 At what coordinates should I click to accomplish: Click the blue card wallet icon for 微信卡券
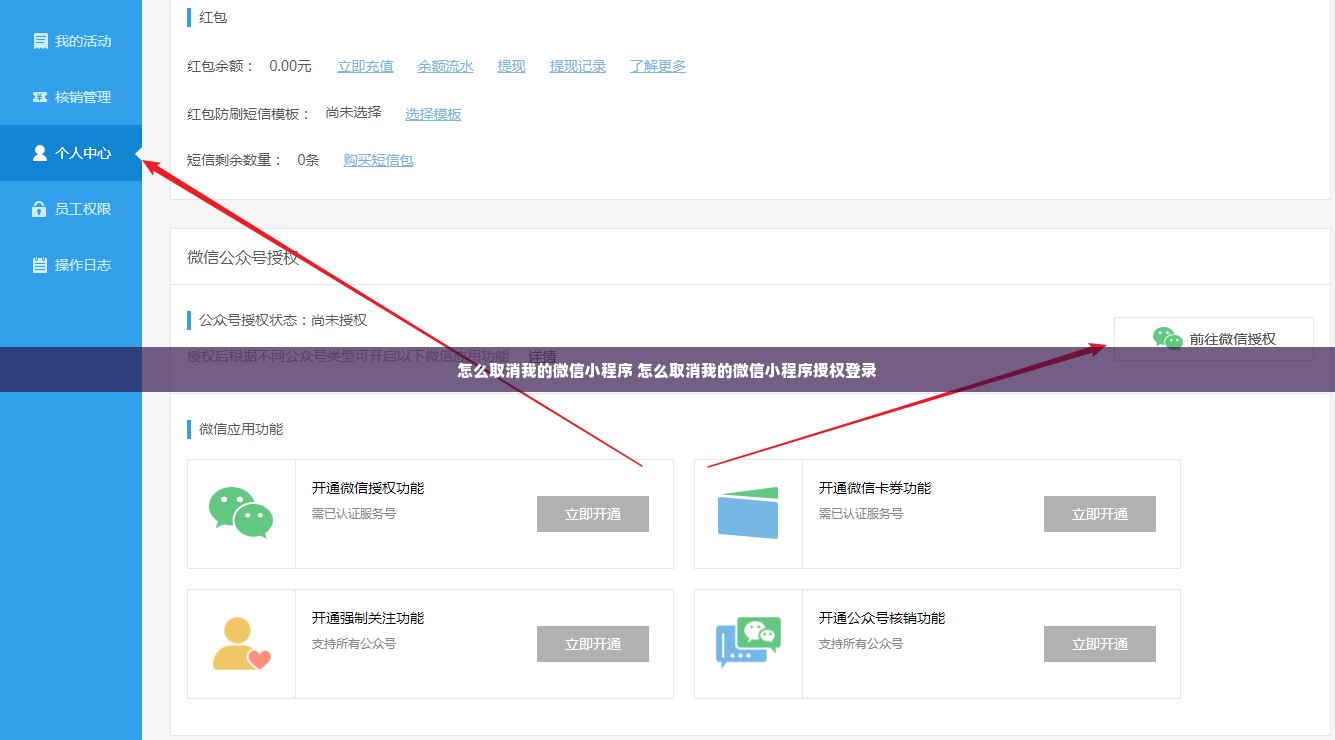pos(748,513)
